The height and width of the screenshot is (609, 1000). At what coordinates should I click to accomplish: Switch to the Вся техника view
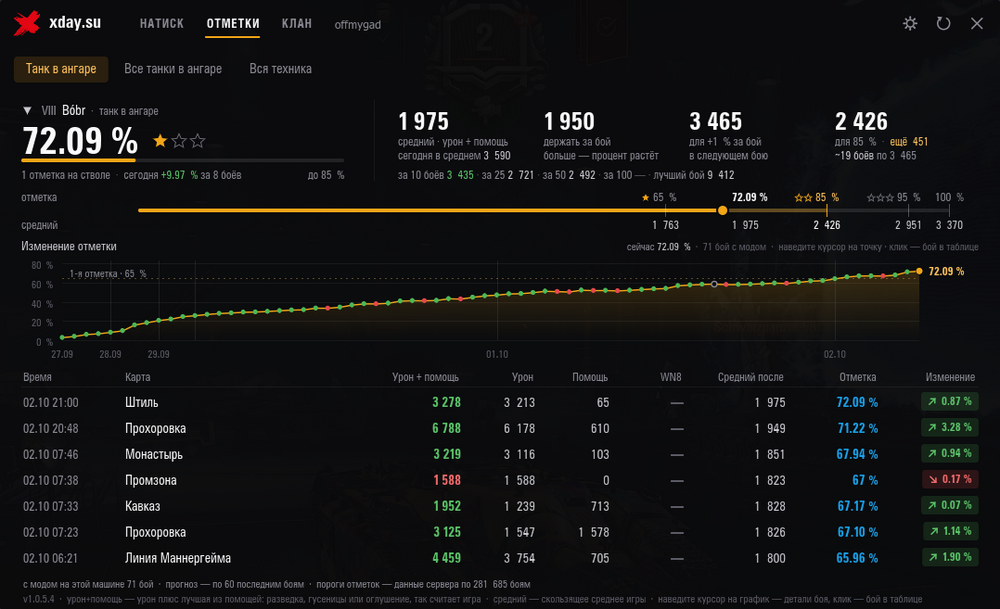(281, 69)
